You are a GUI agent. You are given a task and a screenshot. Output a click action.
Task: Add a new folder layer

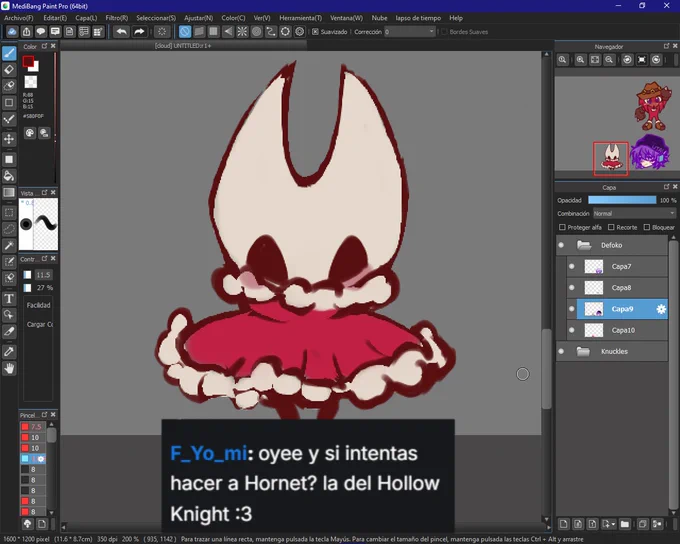click(624, 524)
